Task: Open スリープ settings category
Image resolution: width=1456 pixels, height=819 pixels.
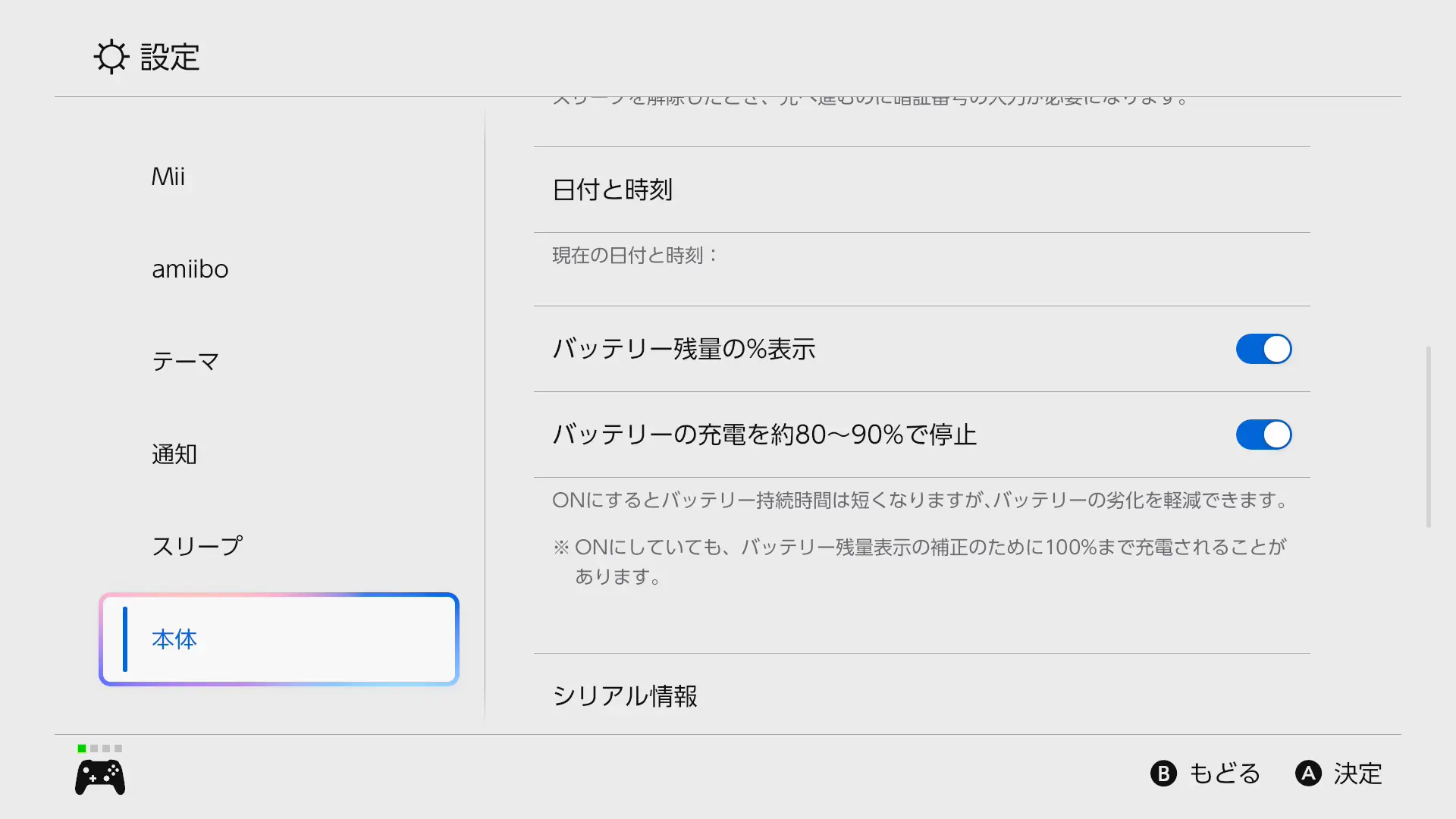Action: point(197,546)
